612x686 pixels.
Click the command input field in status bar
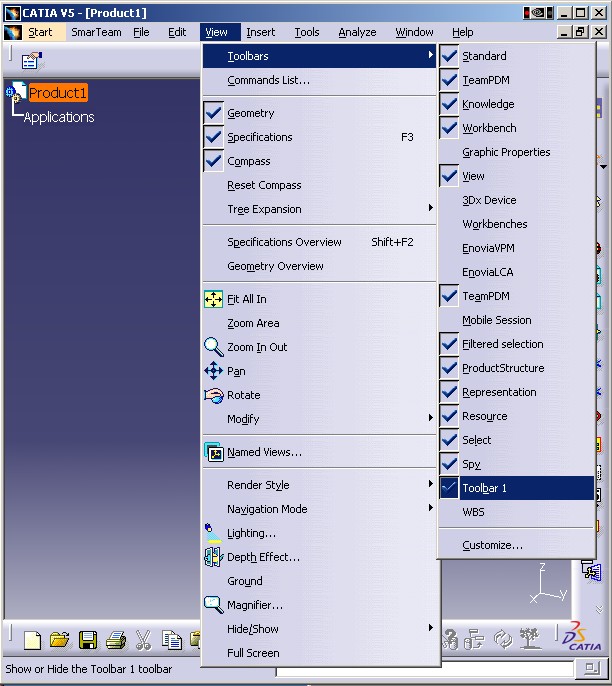point(424,669)
